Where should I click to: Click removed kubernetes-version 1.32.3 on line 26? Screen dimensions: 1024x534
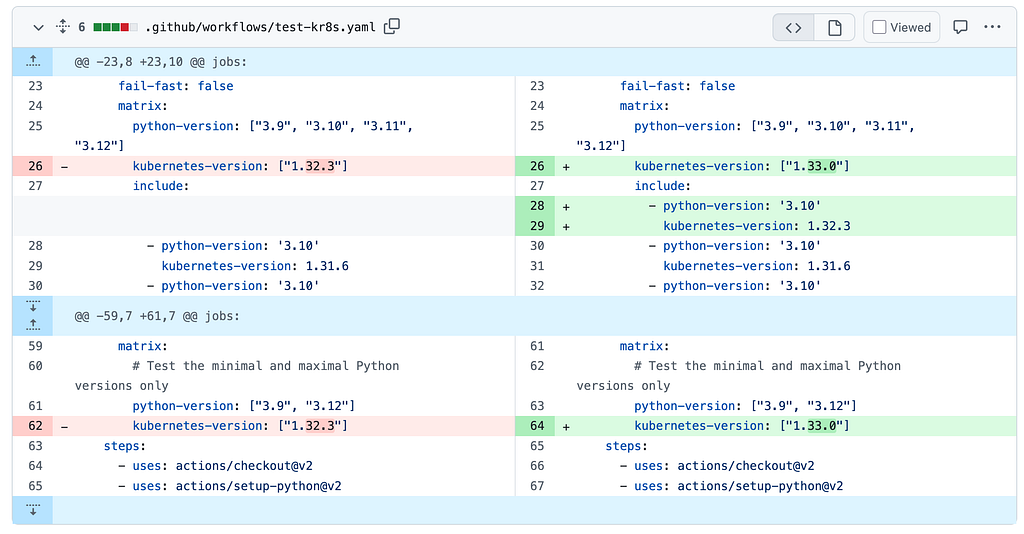(240, 166)
